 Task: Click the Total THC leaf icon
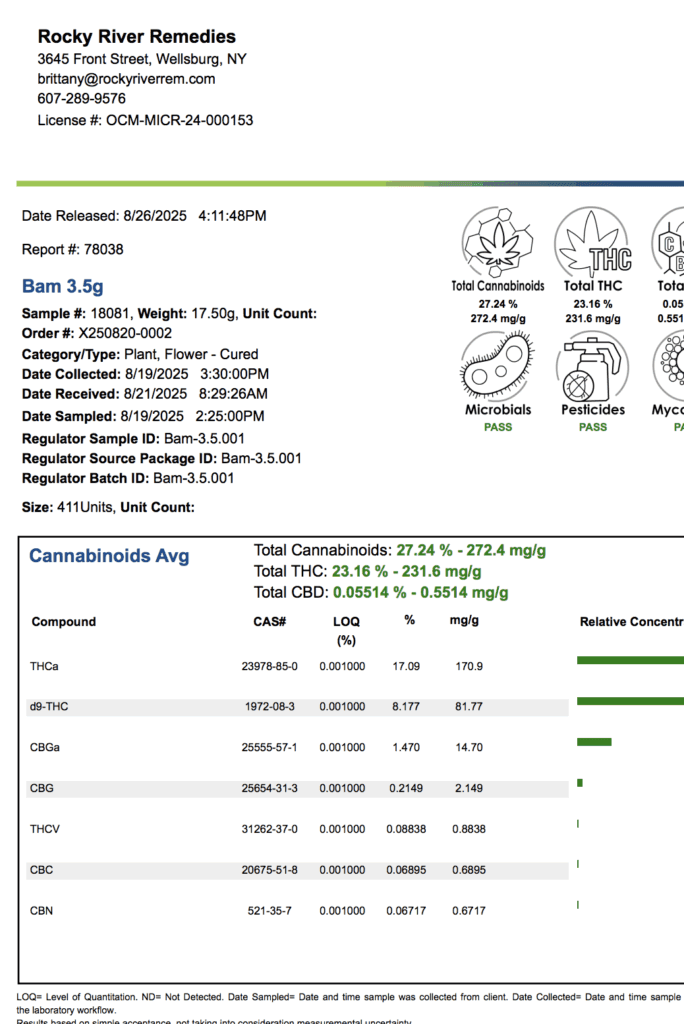point(593,242)
